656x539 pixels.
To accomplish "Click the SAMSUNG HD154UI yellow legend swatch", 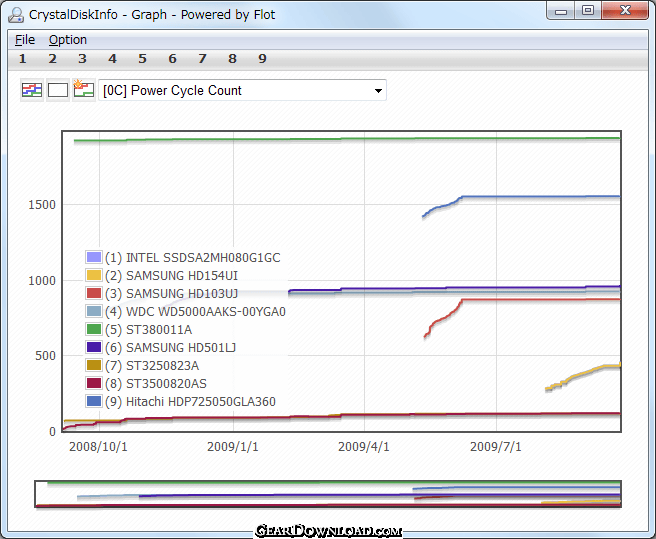I will point(94,275).
